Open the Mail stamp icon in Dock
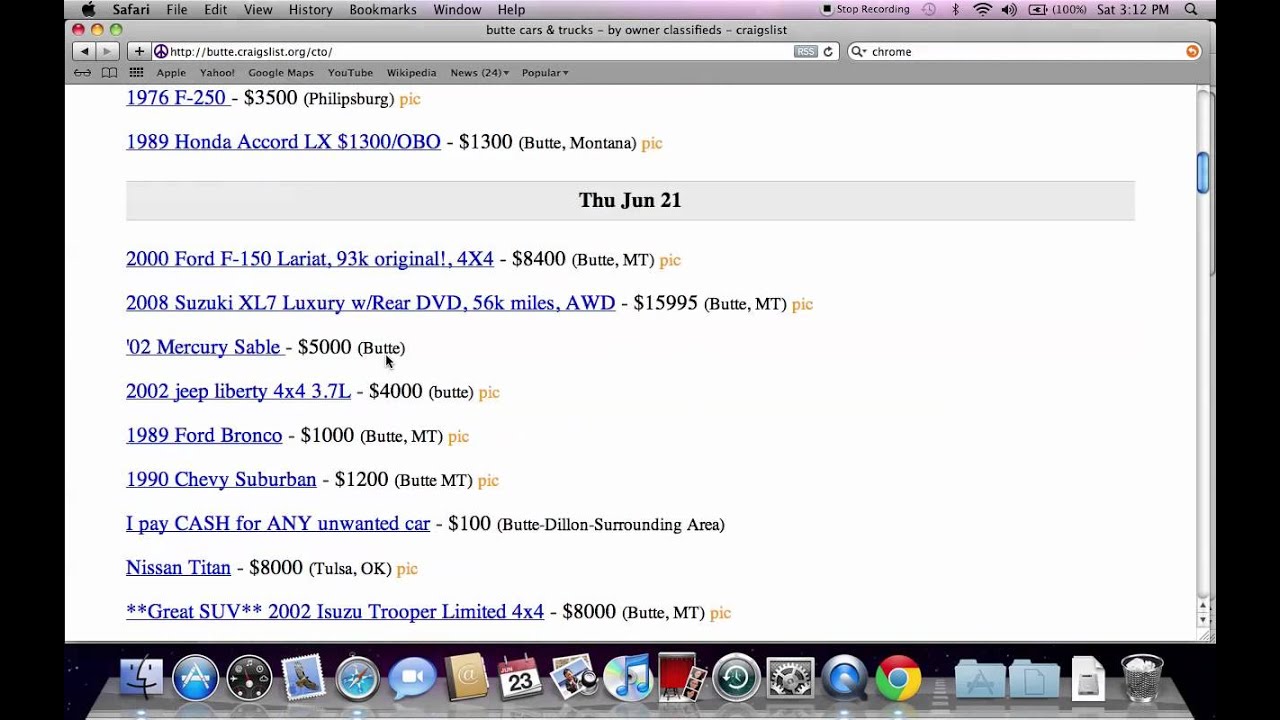The image size is (1280, 720). point(303,678)
